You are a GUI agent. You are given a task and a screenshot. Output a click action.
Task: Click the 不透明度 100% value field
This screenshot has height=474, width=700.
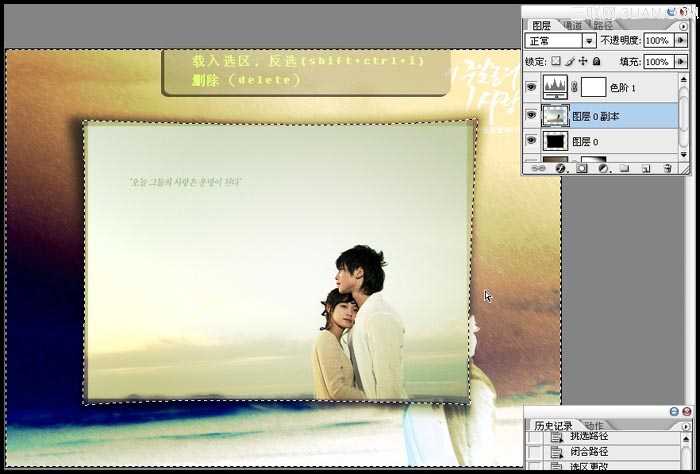657,41
